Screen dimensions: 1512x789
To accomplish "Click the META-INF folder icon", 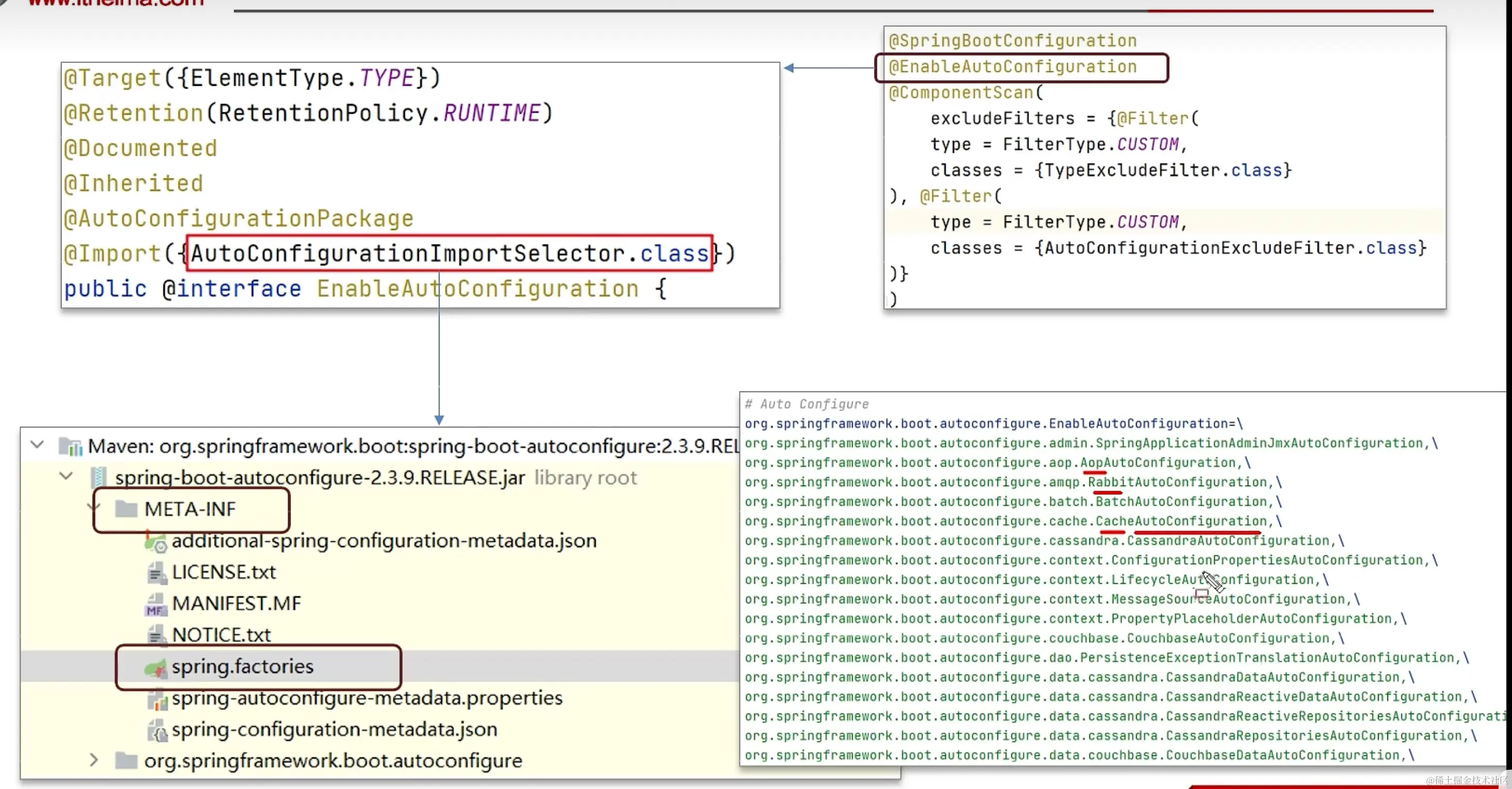I will coord(126,509).
